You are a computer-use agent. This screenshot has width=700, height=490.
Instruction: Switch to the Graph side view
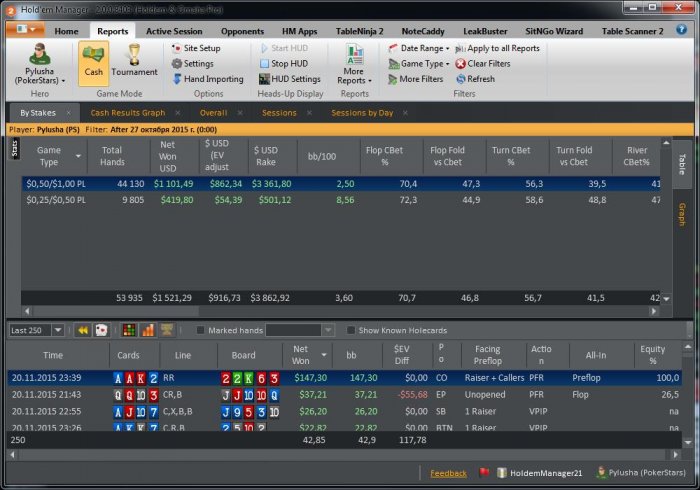point(682,214)
